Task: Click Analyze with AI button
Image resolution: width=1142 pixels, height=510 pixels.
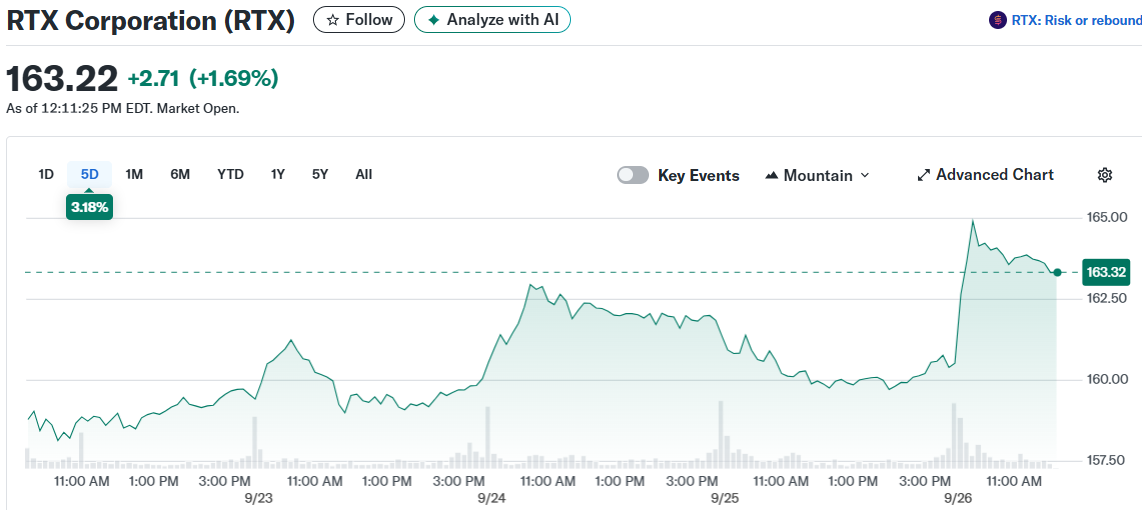Action: (x=492, y=20)
